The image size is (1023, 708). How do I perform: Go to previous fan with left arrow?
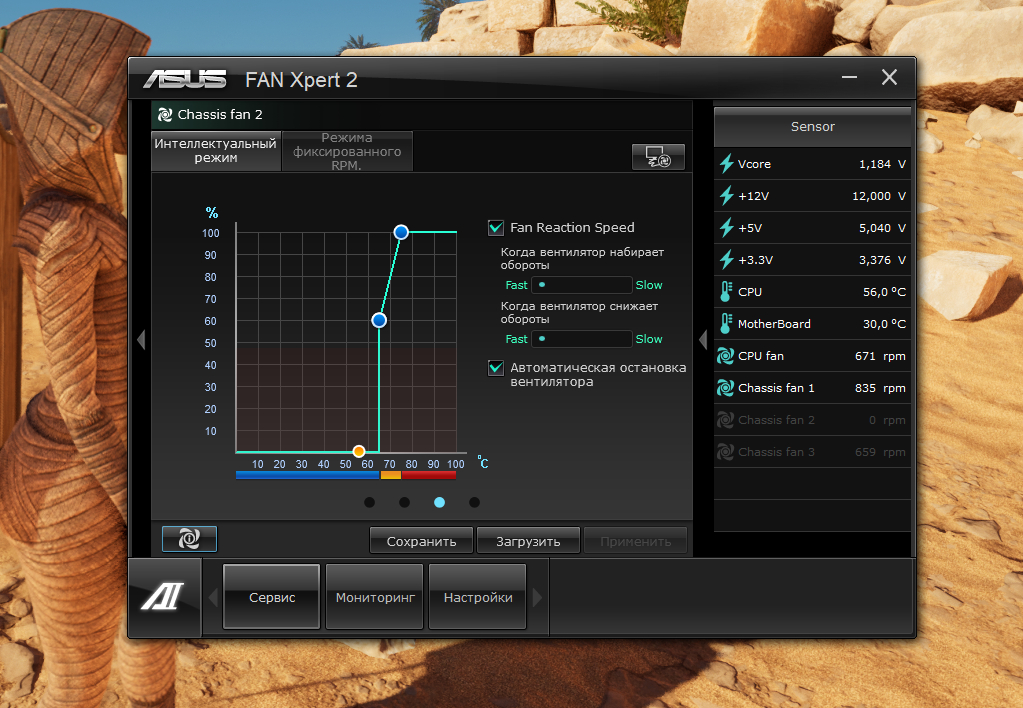pos(141,339)
